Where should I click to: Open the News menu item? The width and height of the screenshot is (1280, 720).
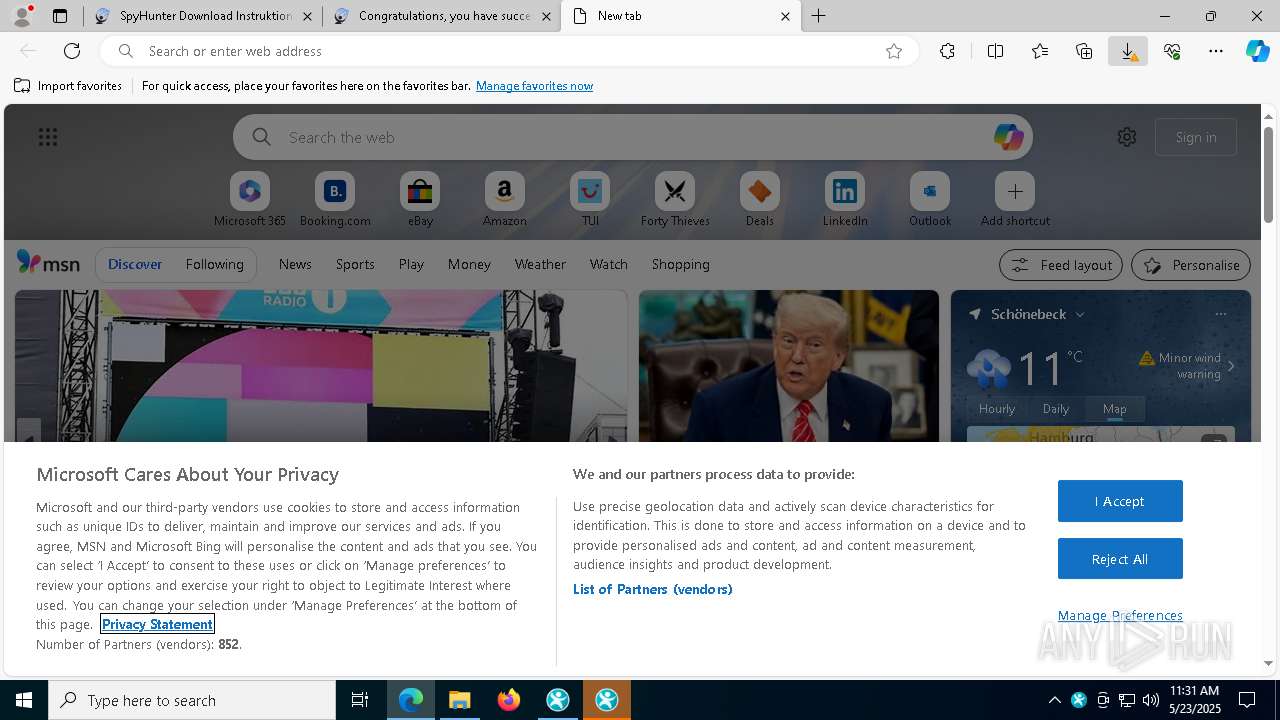295,264
